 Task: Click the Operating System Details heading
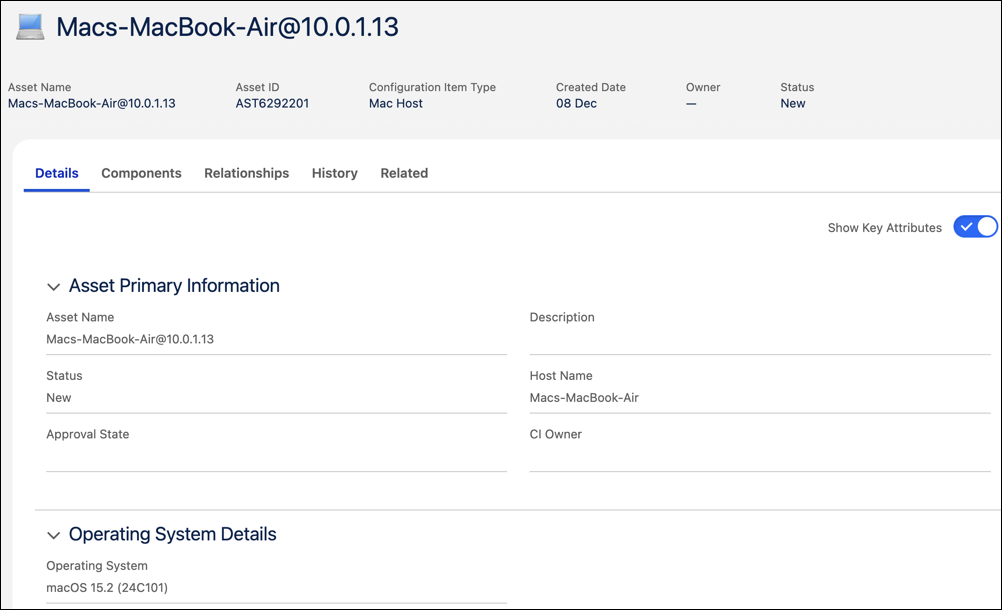click(x=173, y=534)
